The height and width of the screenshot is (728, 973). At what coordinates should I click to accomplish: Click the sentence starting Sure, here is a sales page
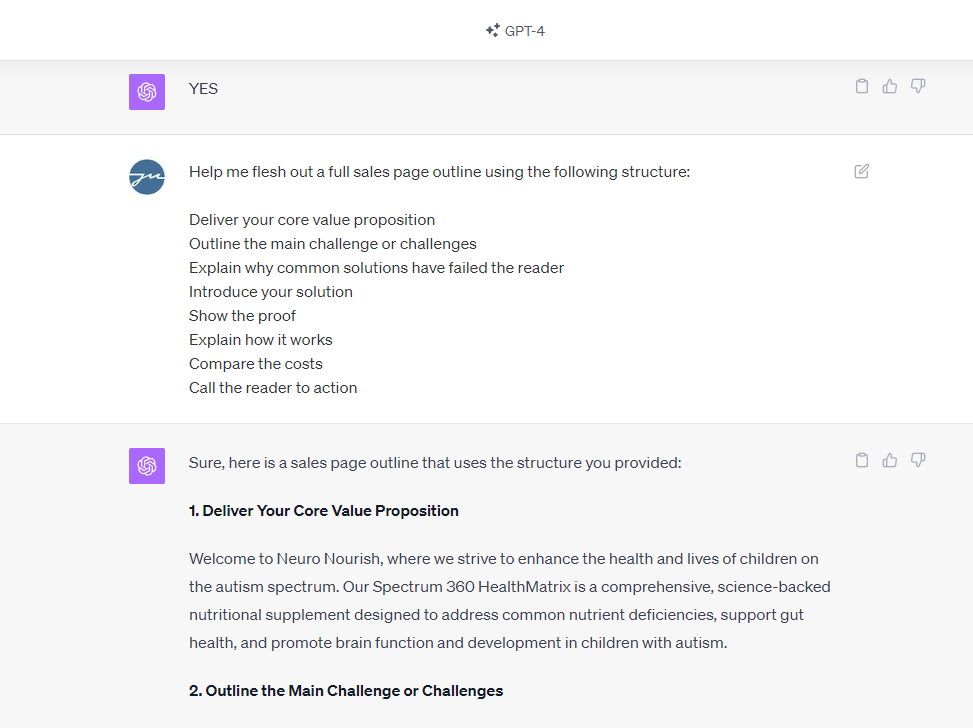pos(435,463)
